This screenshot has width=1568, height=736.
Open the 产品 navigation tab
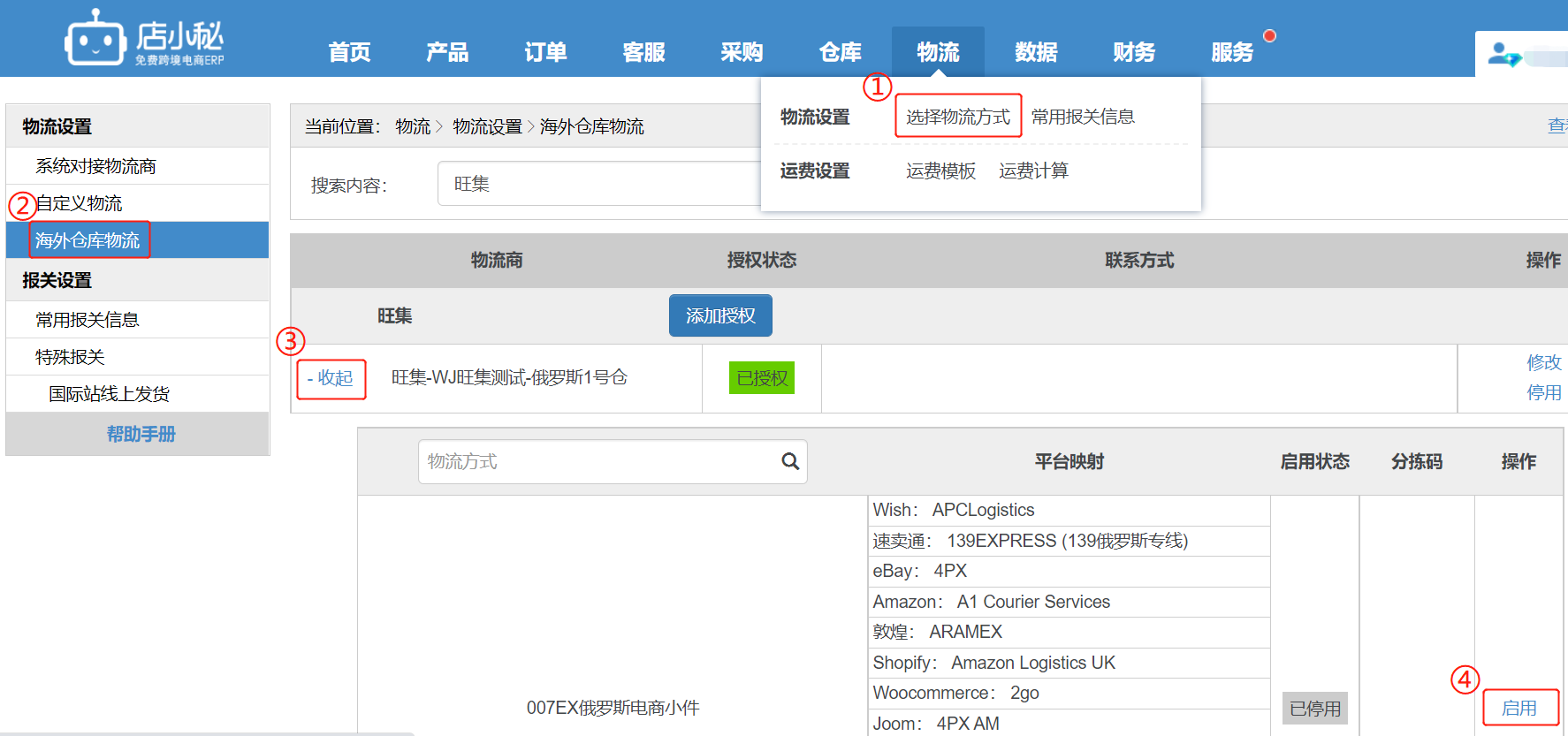coord(447,52)
